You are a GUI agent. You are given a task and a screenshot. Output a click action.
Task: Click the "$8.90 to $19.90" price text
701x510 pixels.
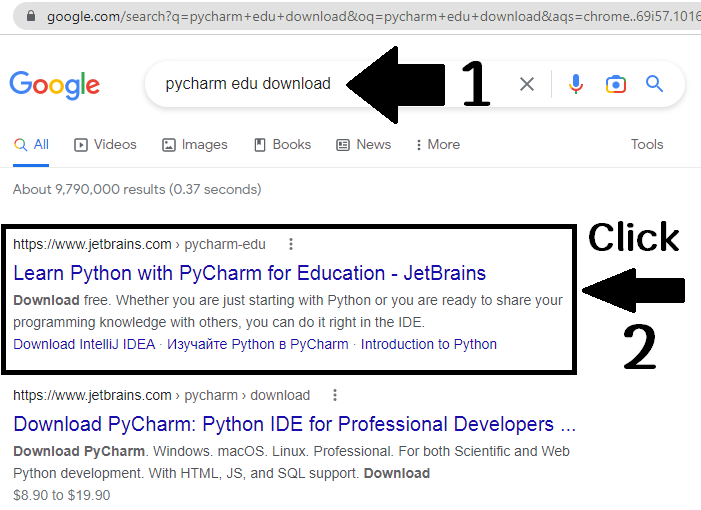pyautogui.click(x=62, y=495)
